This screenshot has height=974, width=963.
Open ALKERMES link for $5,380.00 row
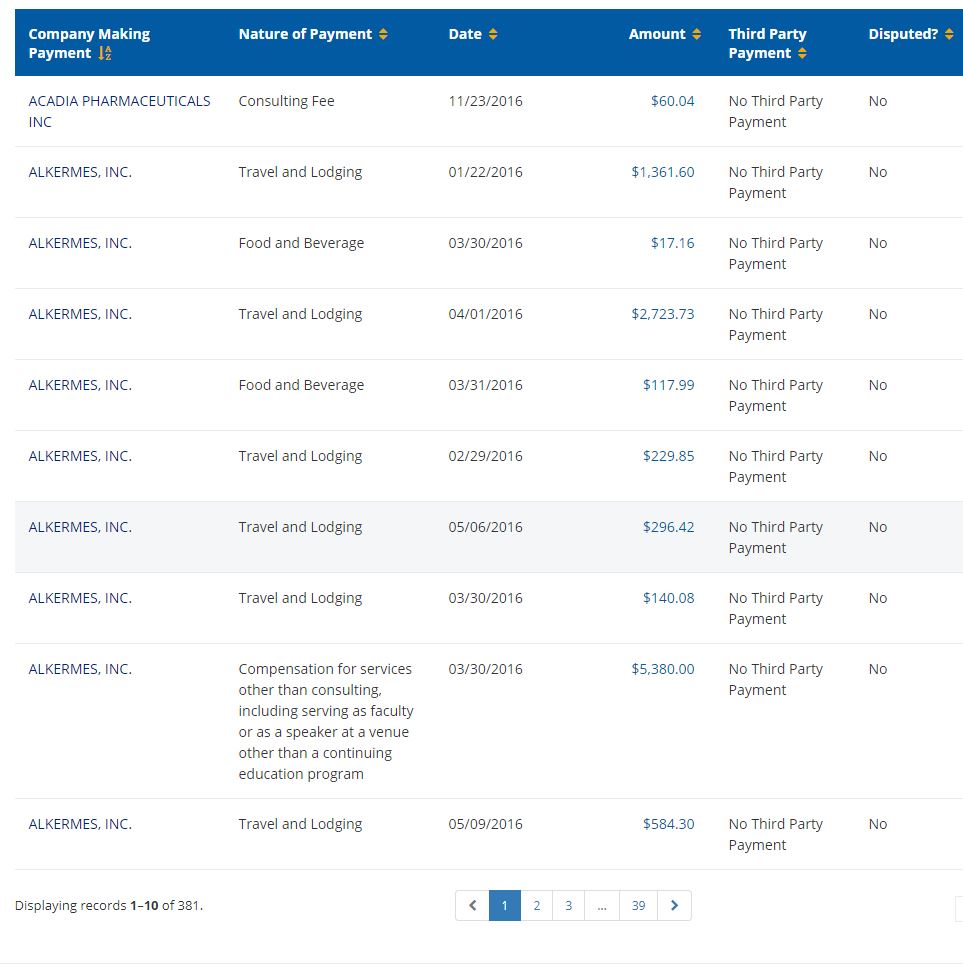[80, 669]
